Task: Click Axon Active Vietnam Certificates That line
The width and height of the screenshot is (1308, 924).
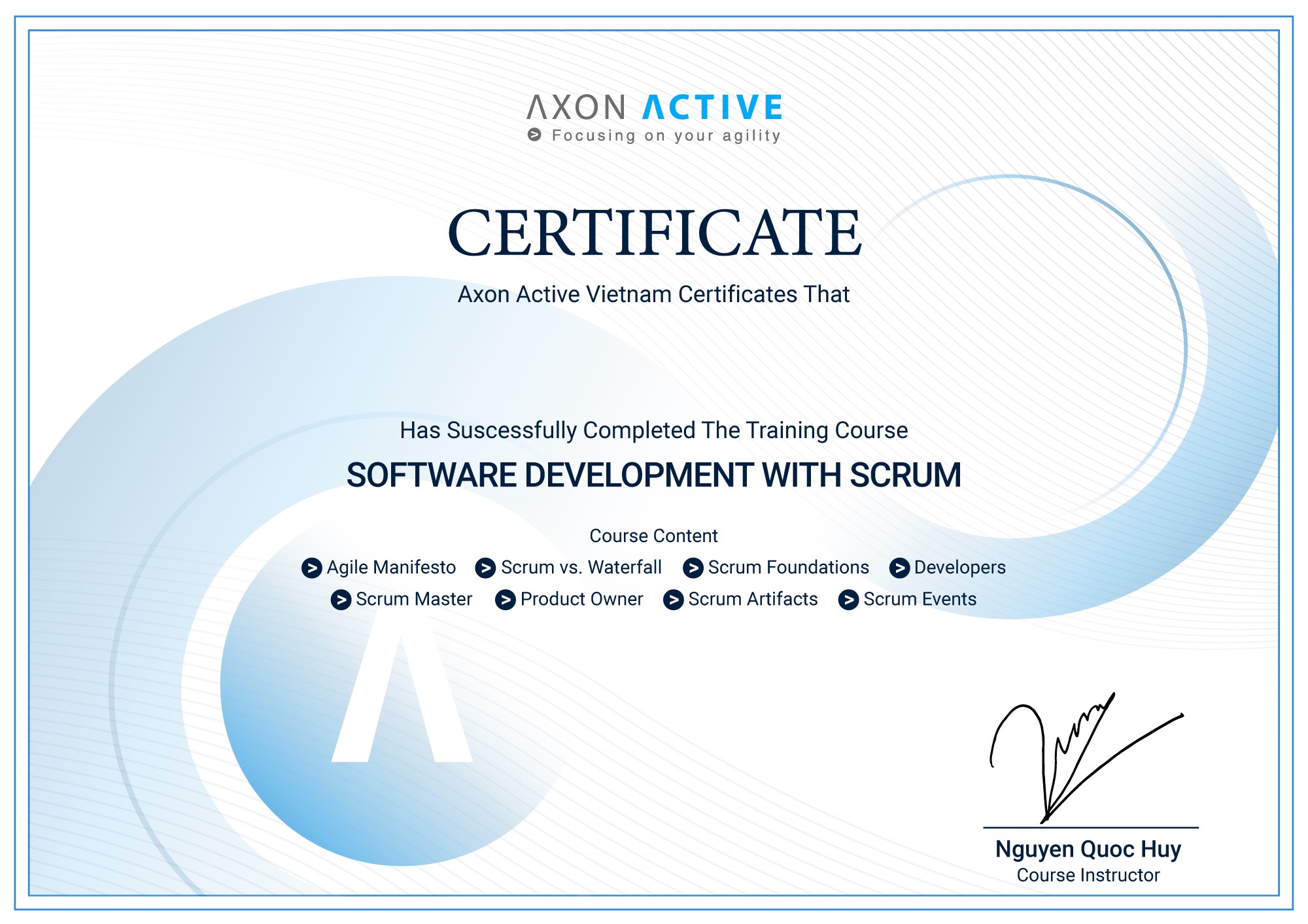Action: point(653,294)
